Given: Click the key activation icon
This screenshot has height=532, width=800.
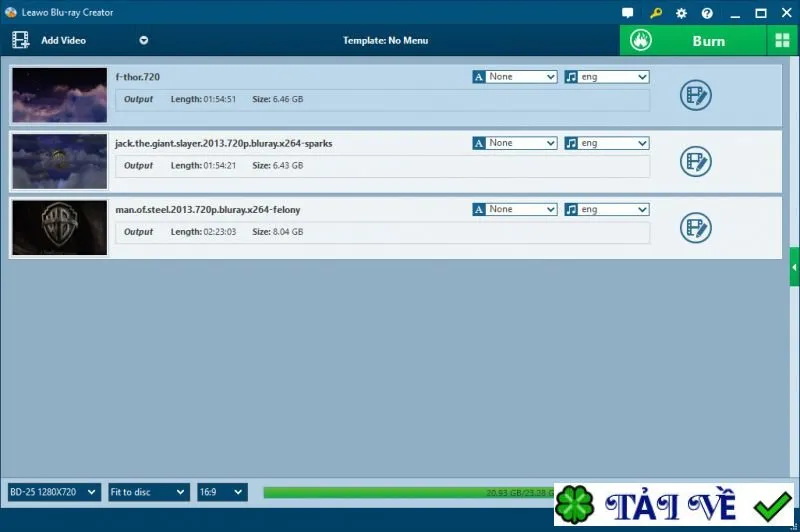Looking at the screenshot, I should (656, 13).
